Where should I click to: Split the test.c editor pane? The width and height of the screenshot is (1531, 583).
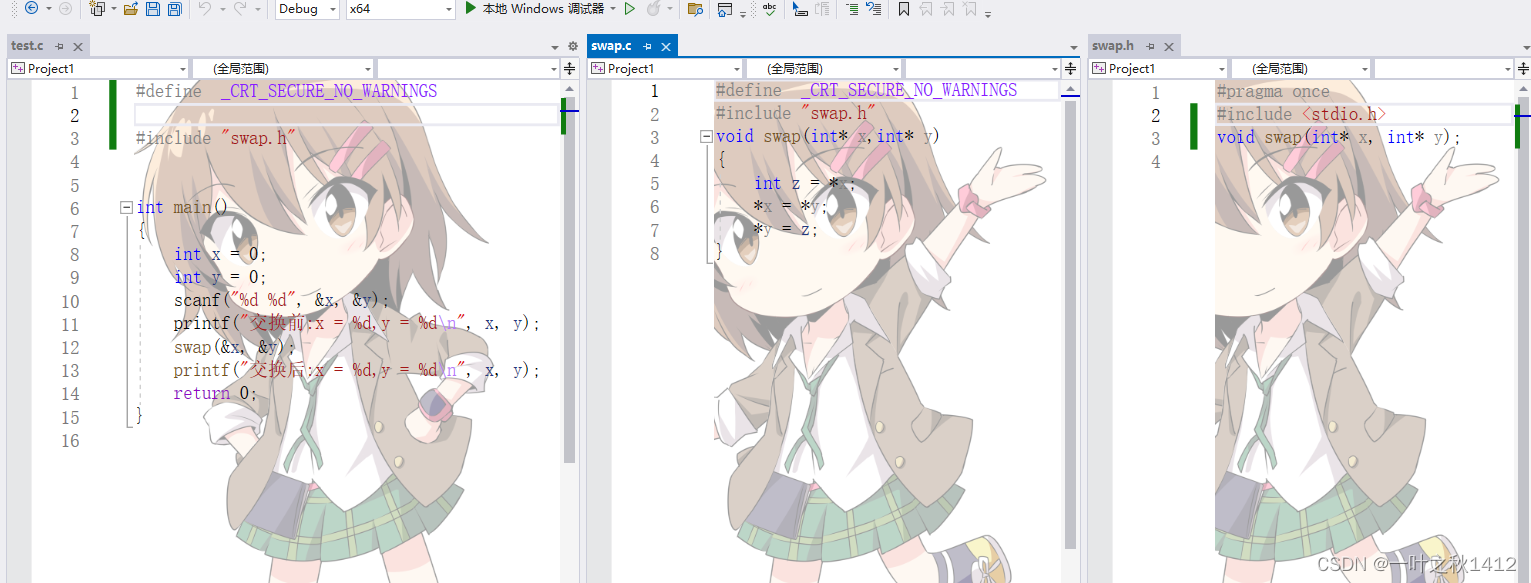point(570,68)
